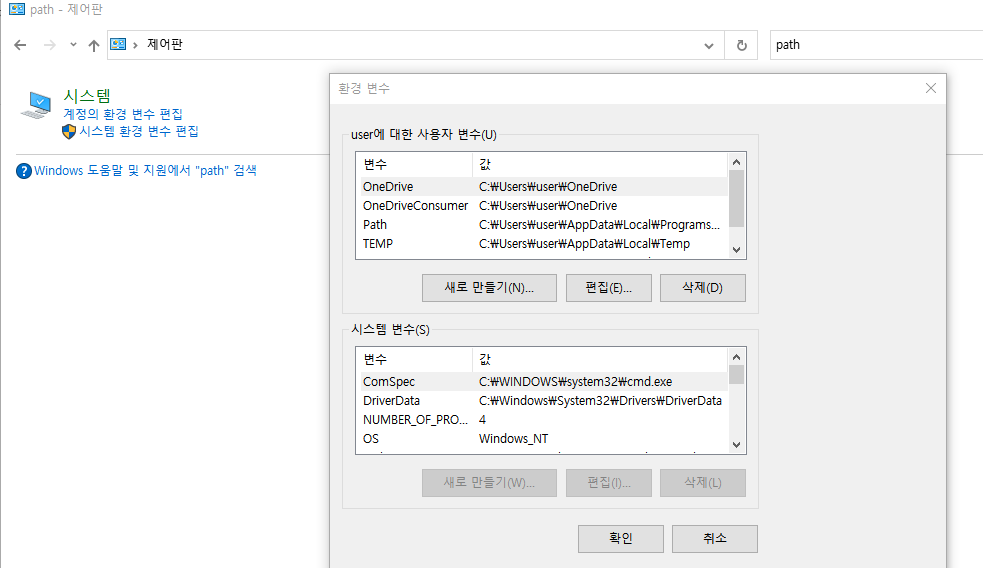Click the blue help question mark icon
This screenshot has width=983, height=568.
[24, 171]
